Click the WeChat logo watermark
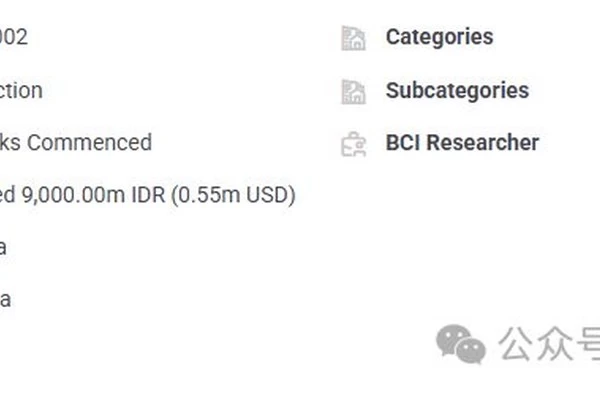 461,344
